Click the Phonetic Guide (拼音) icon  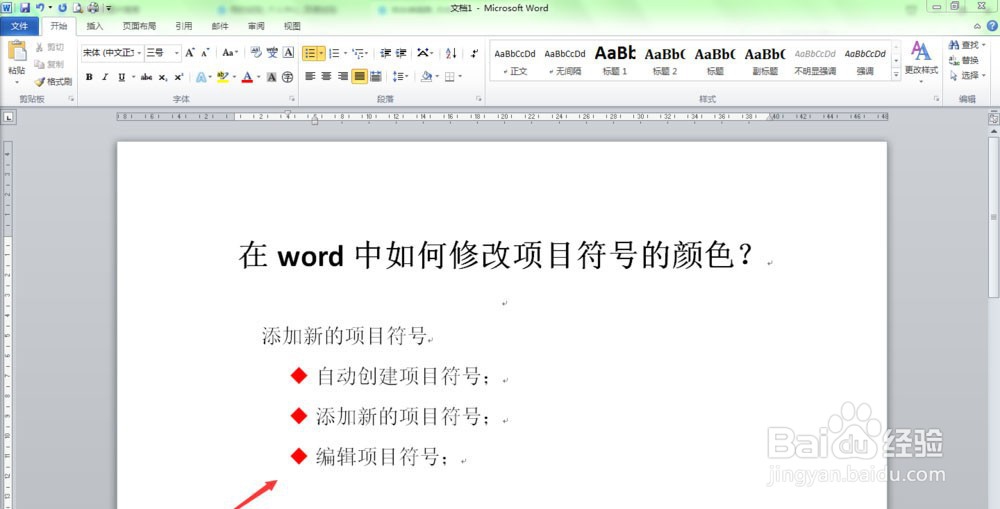coord(272,53)
